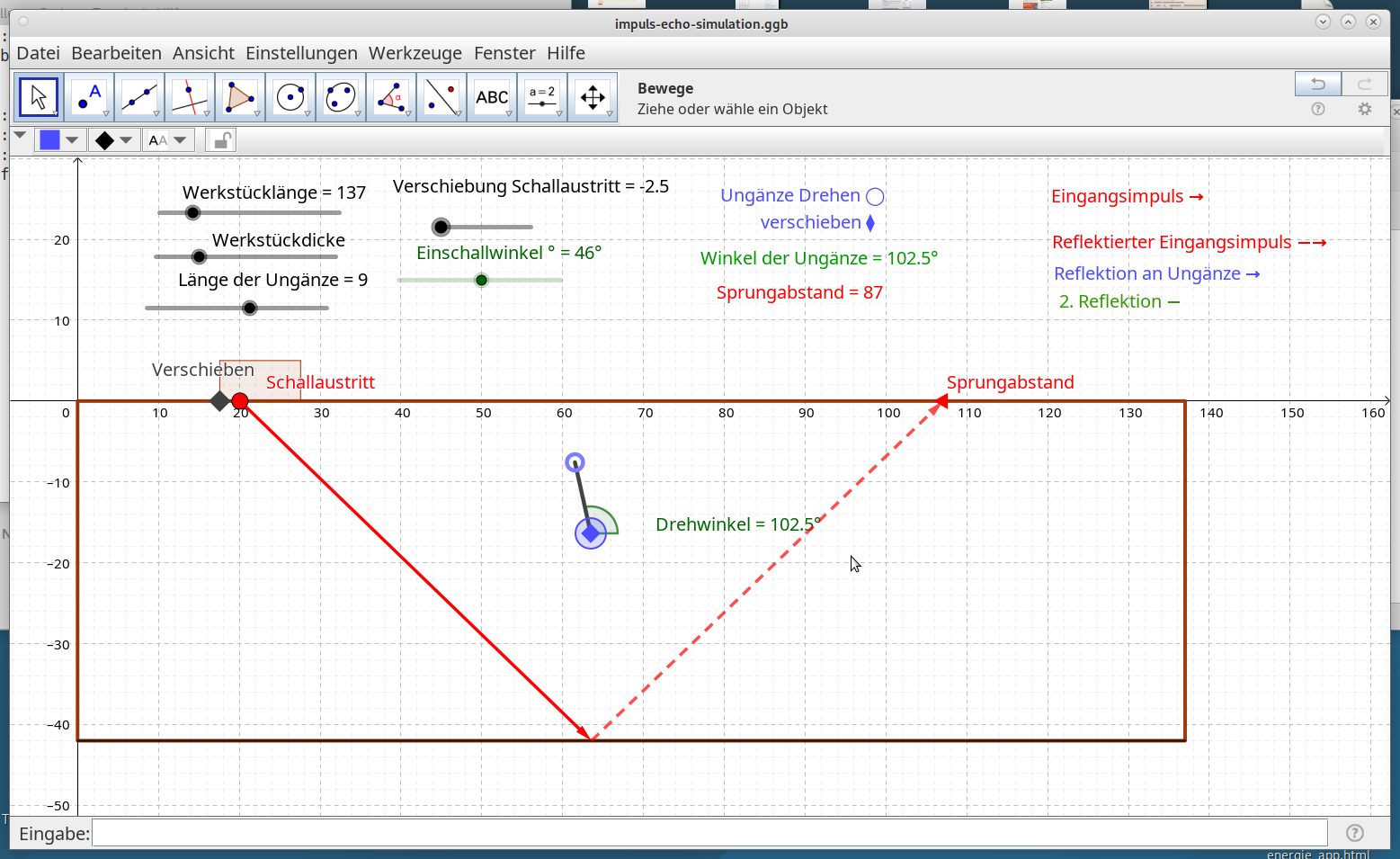
Task: Undo the last action
Action: pyautogui.click(x=1318, y=84)
